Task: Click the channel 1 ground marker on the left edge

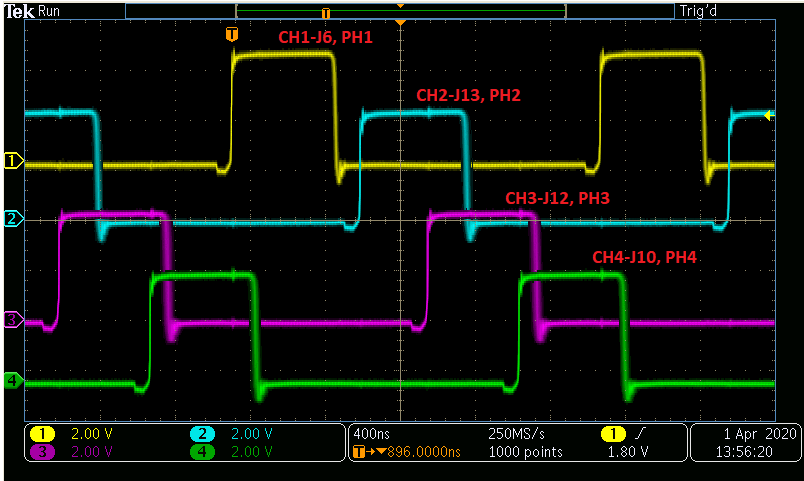Action: 13,161
